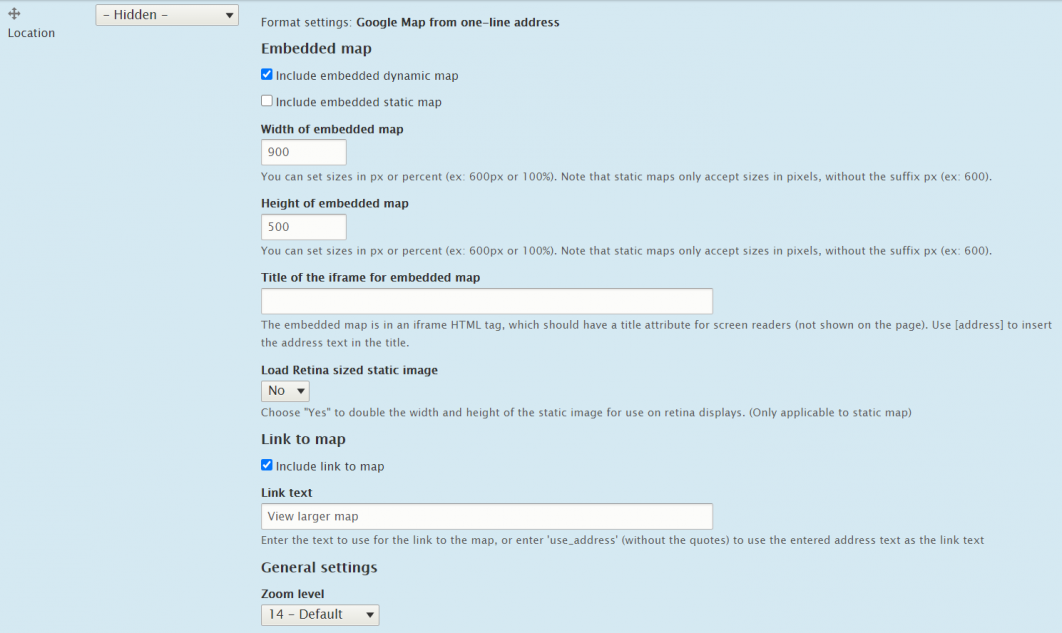1062x633 pixels.
Task: Select the View larger map text
Action: (306, 516)
